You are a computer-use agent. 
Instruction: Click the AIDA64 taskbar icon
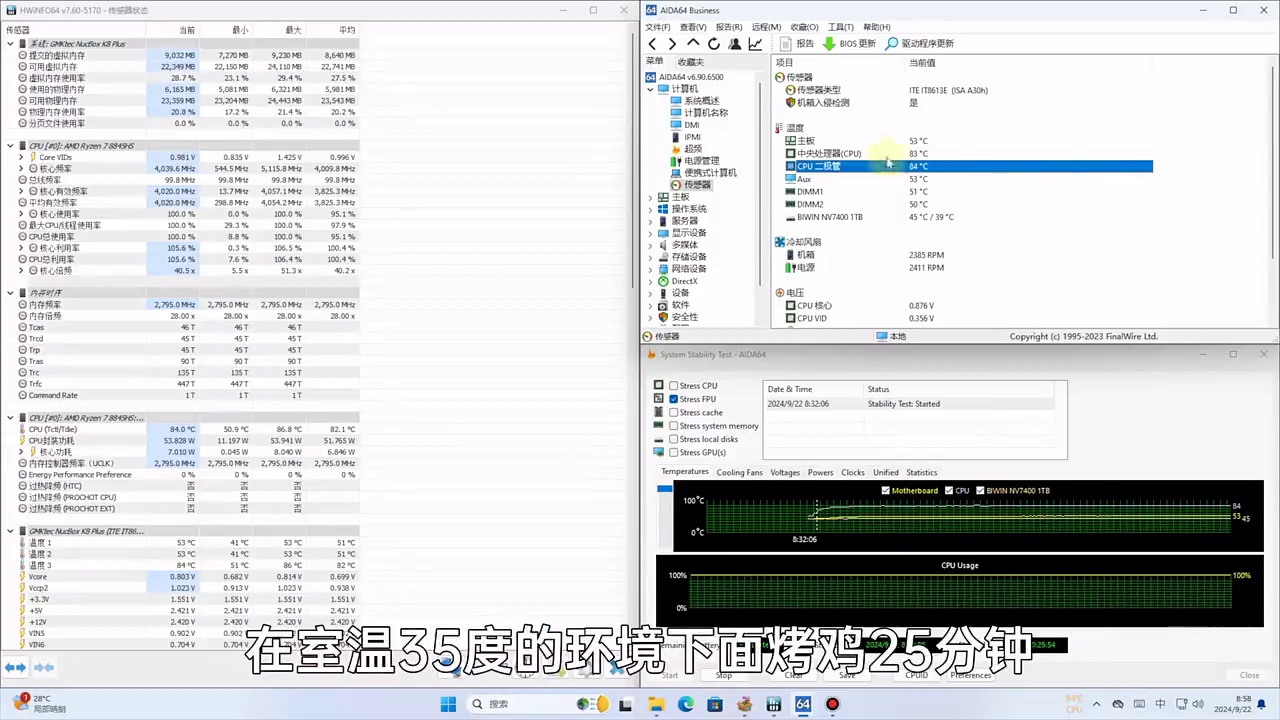pyautogui.click(x=803, y=704)
